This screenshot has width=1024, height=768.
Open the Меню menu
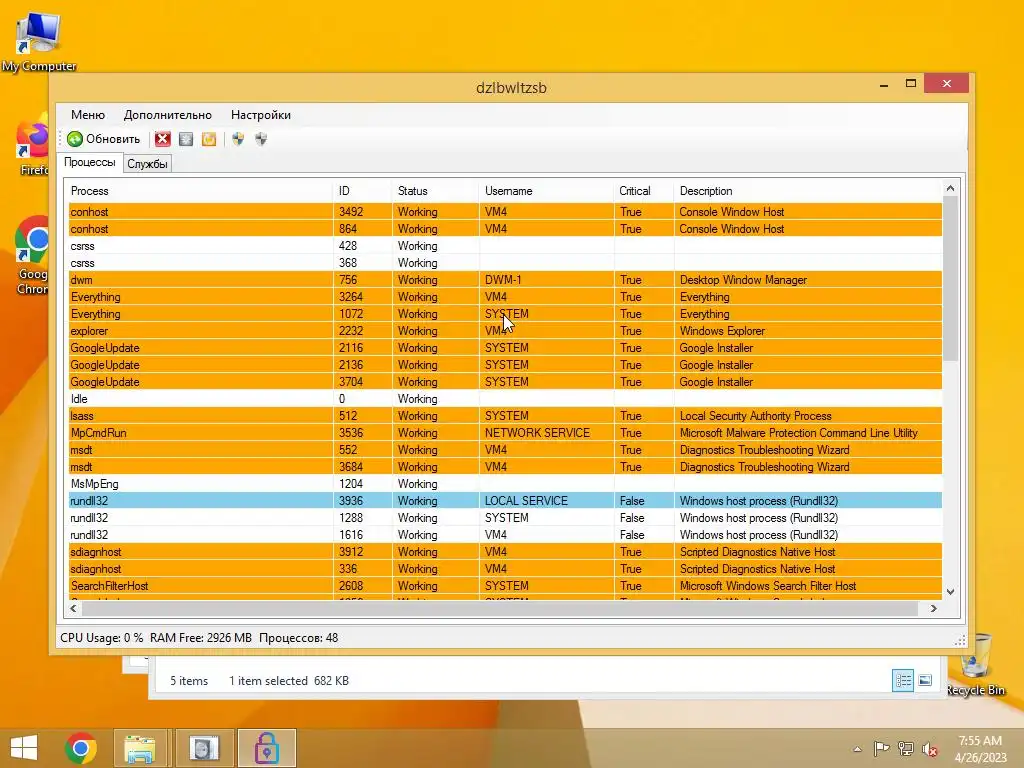click(x=88, y=115)
